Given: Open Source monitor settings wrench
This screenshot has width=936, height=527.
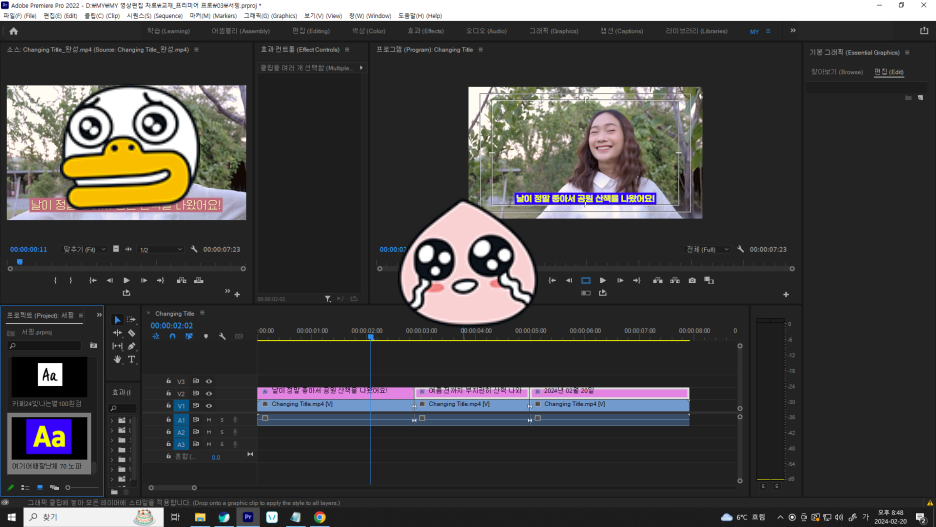Looking at the screenshot, I should (194, 249).
